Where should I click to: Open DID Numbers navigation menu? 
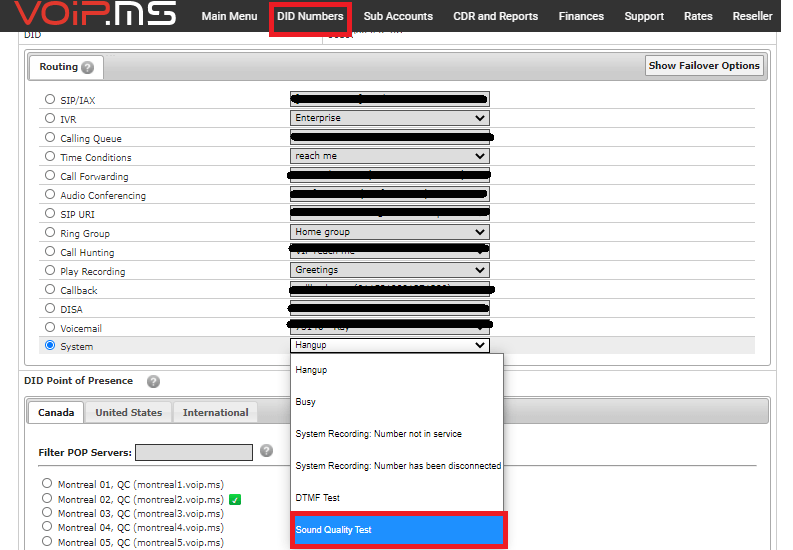[x=310, y=16]
